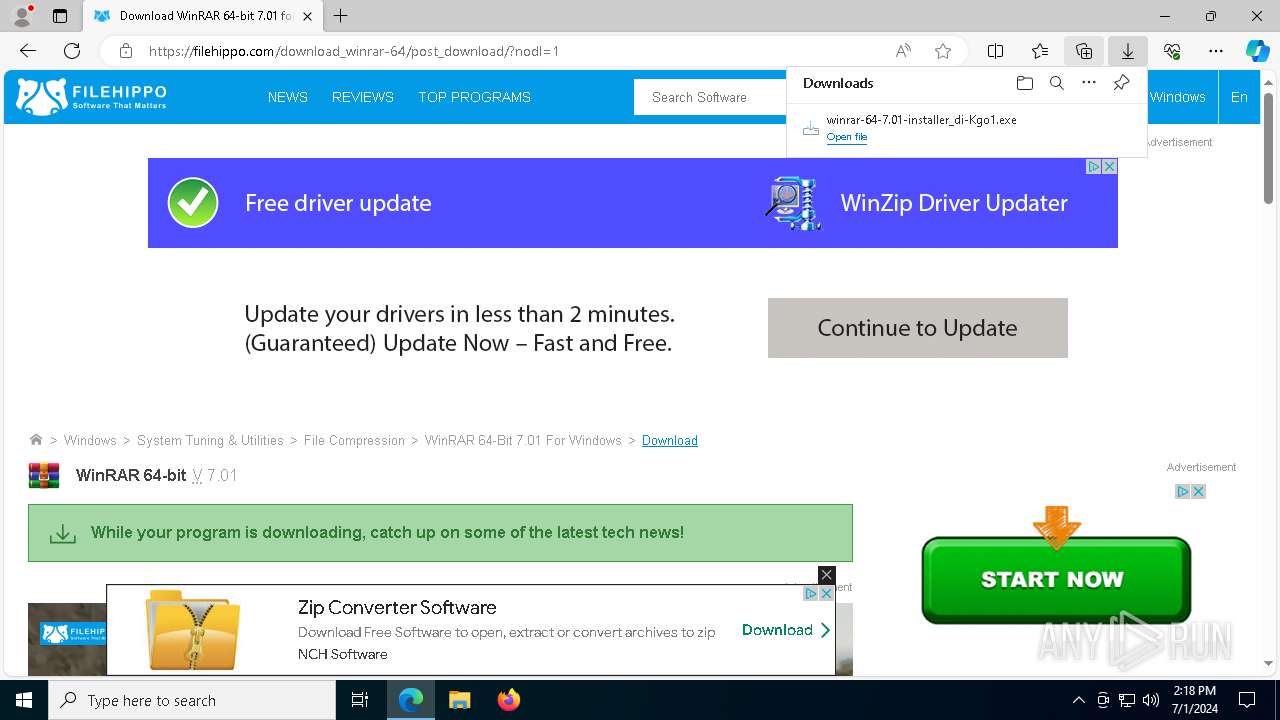The image size is (1280, 720).
Task: Click the FileHippo logo
Action: 91,97
